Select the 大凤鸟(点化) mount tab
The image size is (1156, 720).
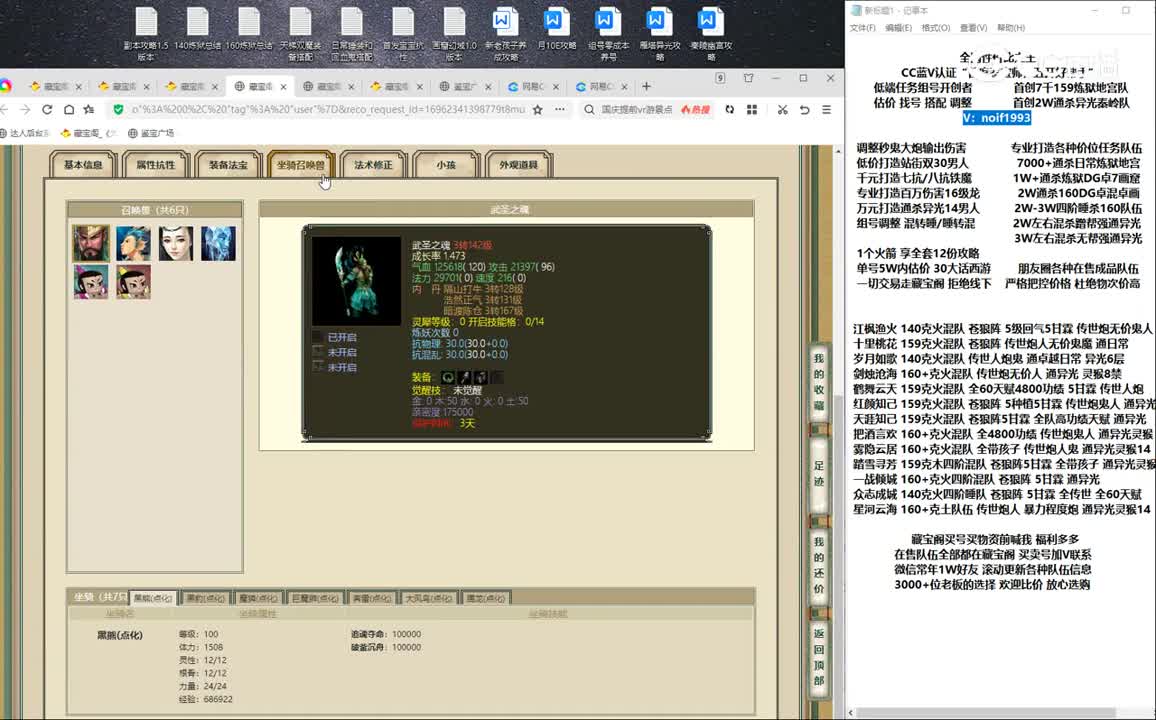coord(428,598)
